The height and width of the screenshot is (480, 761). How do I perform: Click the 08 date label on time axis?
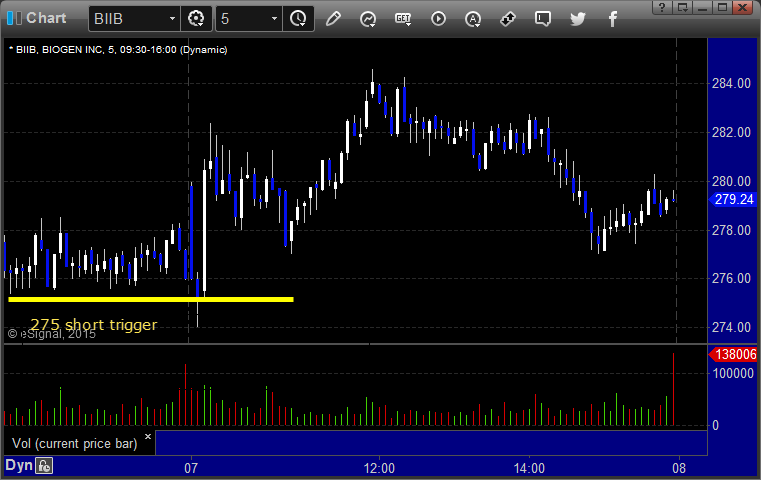click(678, 468)
